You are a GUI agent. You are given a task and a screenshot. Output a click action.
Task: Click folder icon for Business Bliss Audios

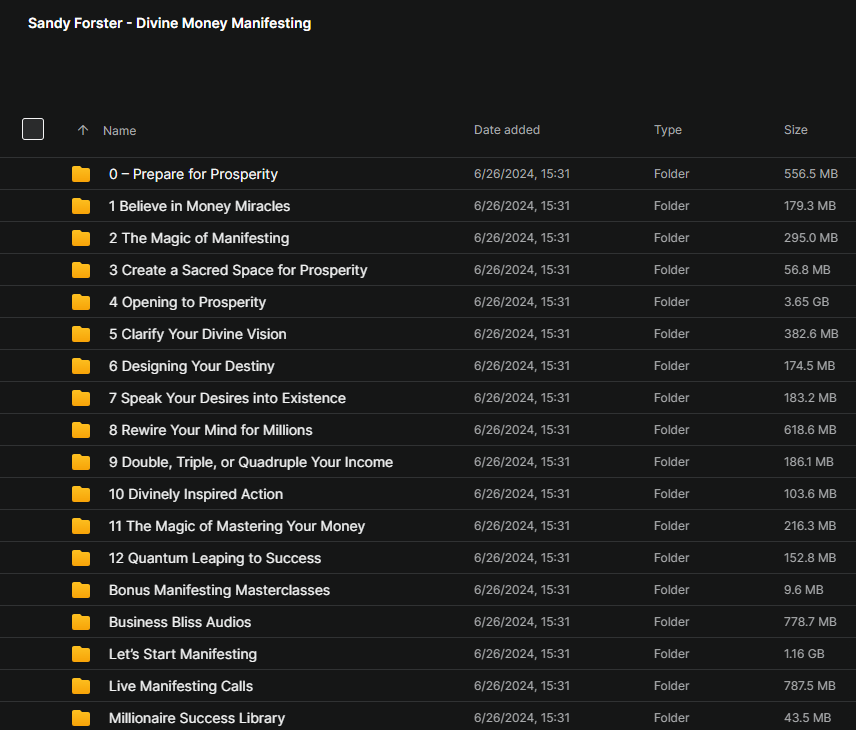81,622
